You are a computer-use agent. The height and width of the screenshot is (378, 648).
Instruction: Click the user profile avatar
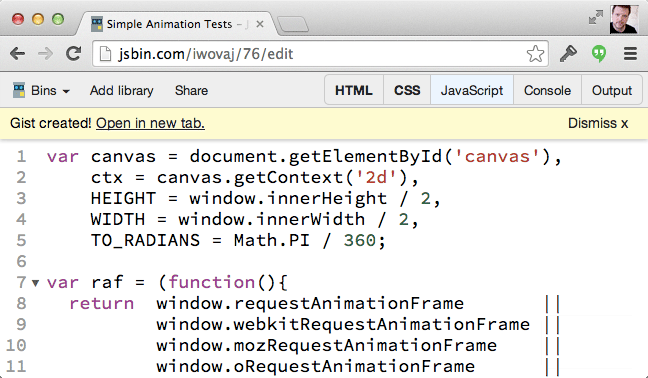624,19
